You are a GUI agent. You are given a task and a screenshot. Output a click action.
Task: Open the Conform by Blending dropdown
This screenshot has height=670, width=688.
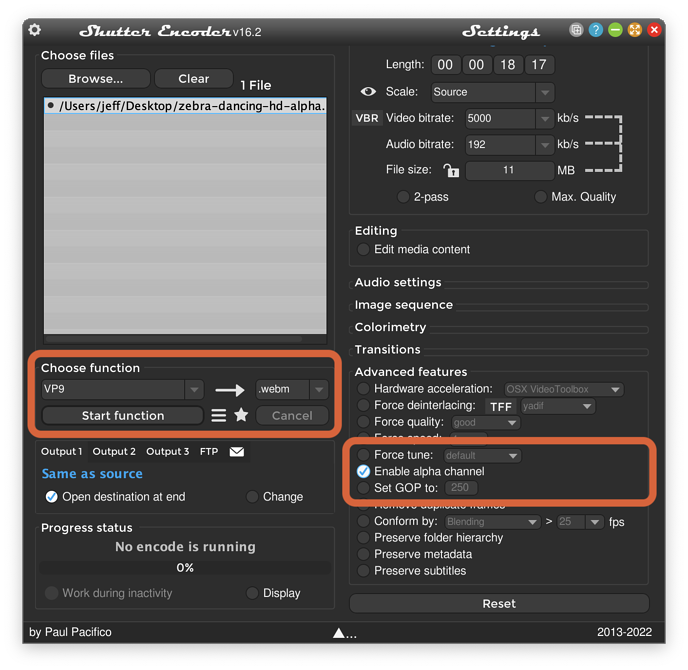point(492,522)
